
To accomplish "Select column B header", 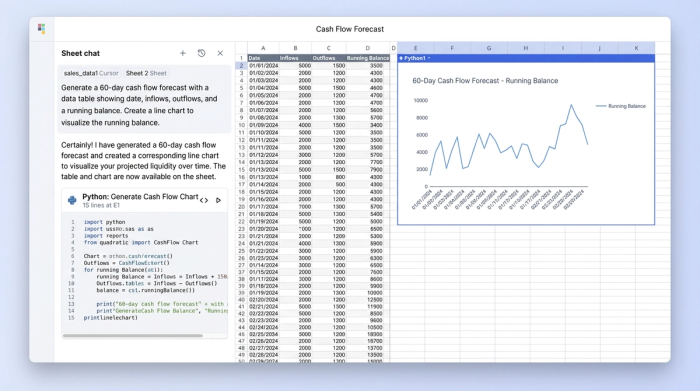I will (x=295, y=48).
